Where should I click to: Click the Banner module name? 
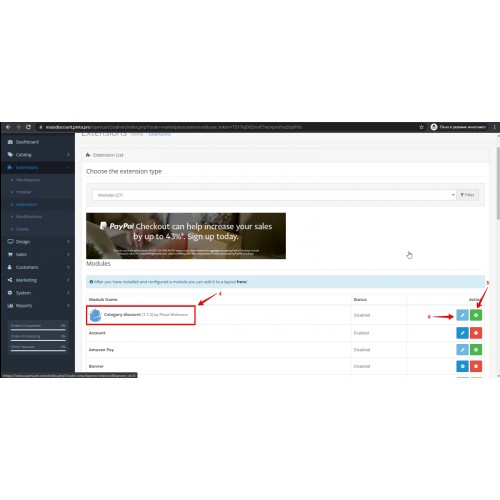click(96, 366)
